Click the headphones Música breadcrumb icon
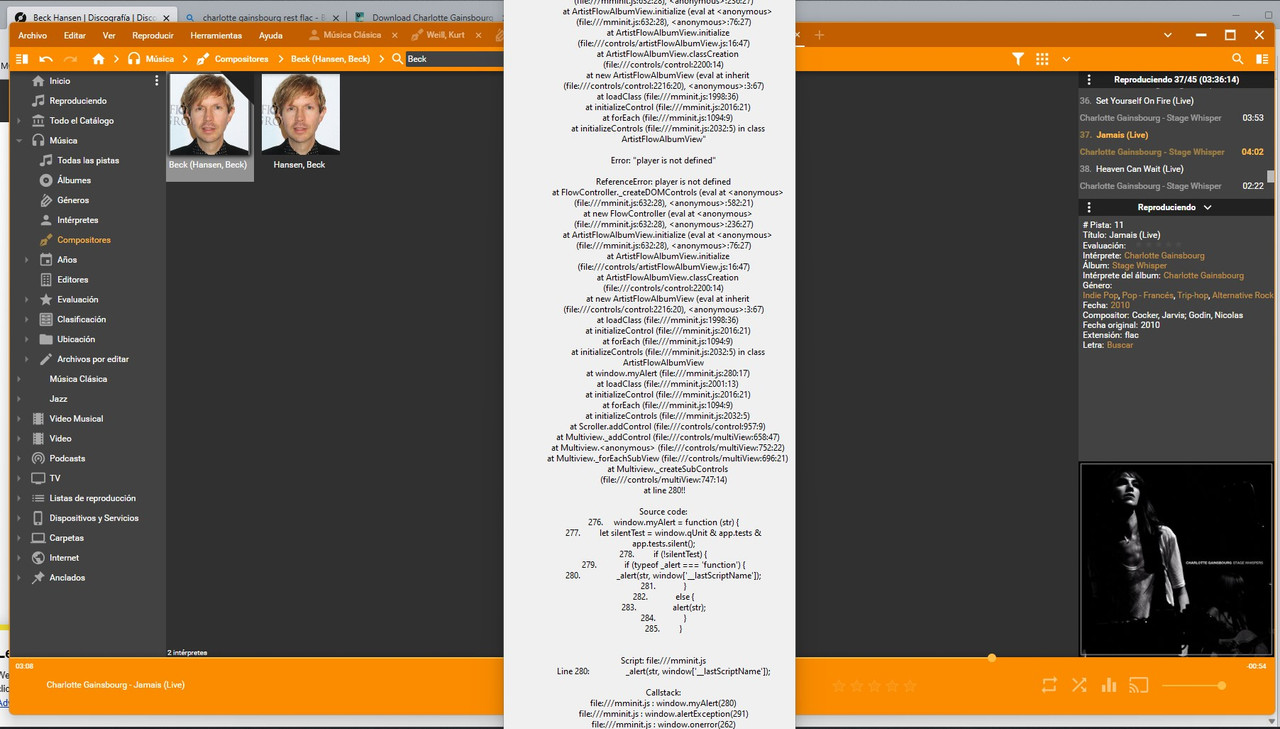 [x=134, y=59]
